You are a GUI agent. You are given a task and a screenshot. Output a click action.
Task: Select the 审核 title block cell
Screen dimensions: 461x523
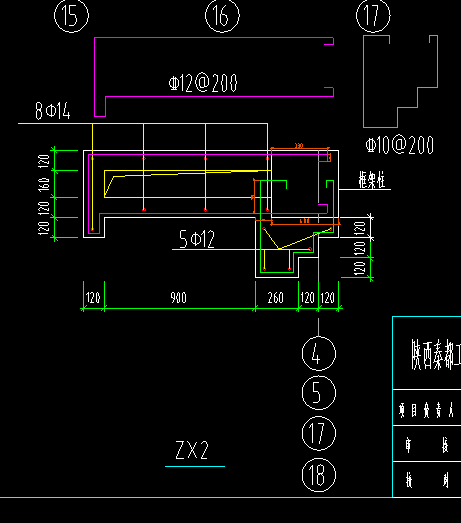coord(427,445)
